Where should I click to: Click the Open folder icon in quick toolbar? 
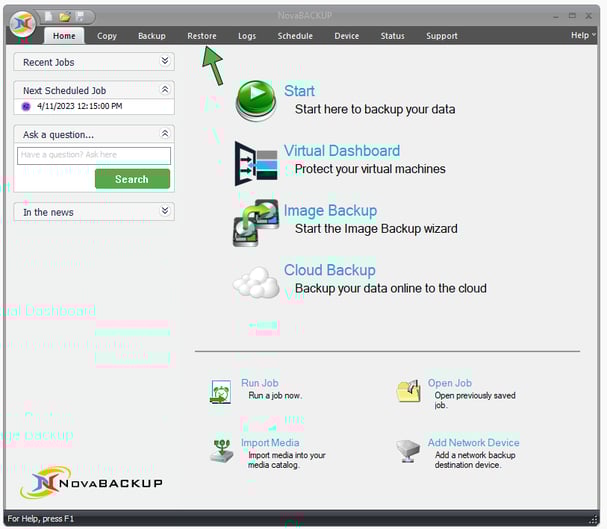(65, 17)
